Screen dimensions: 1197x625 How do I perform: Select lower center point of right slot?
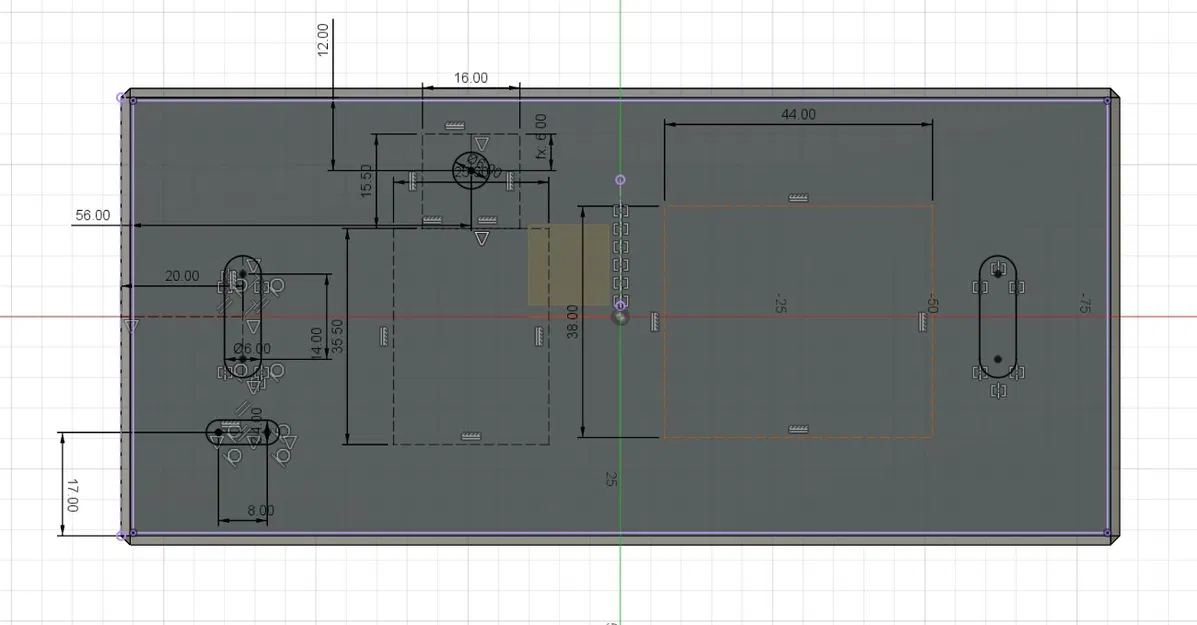click(998, 359)
